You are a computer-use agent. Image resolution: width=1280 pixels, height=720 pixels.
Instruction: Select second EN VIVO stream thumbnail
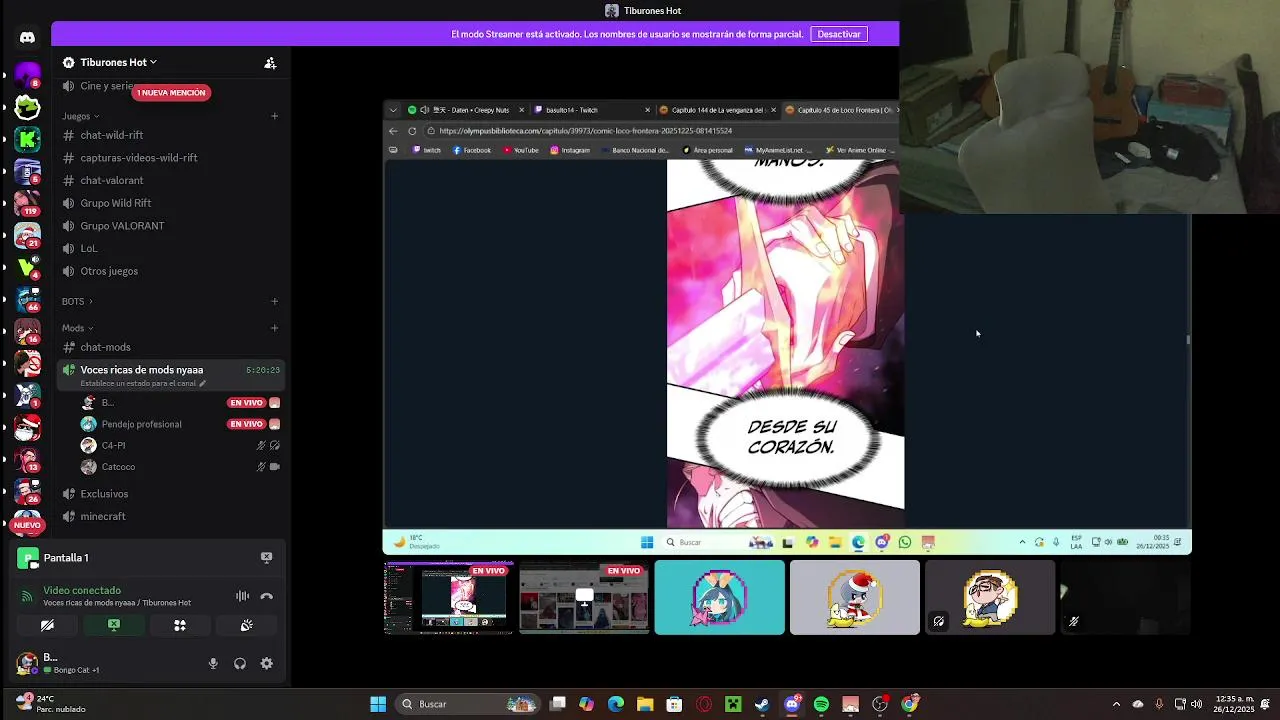(x=584, y=597)
